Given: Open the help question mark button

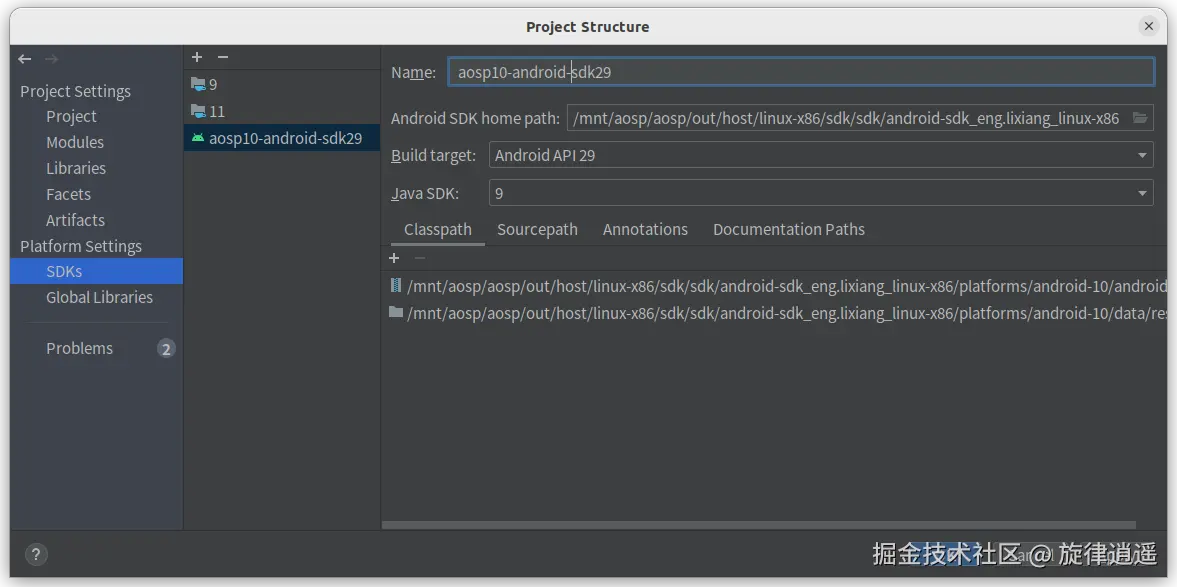Looking at the screenshot, I should pos(35,554).
